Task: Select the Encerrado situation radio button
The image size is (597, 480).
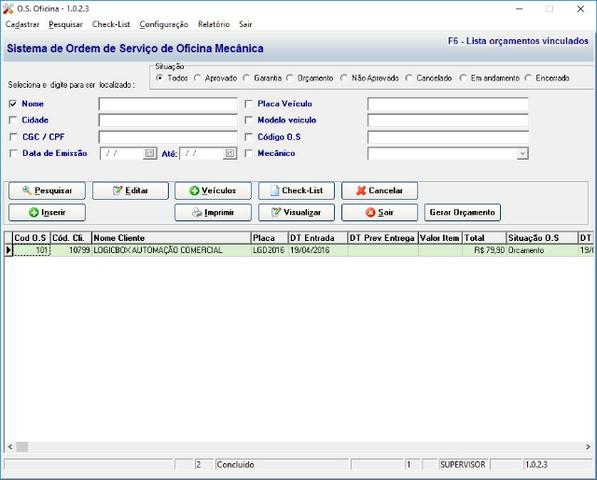Action: coord(528,78)
